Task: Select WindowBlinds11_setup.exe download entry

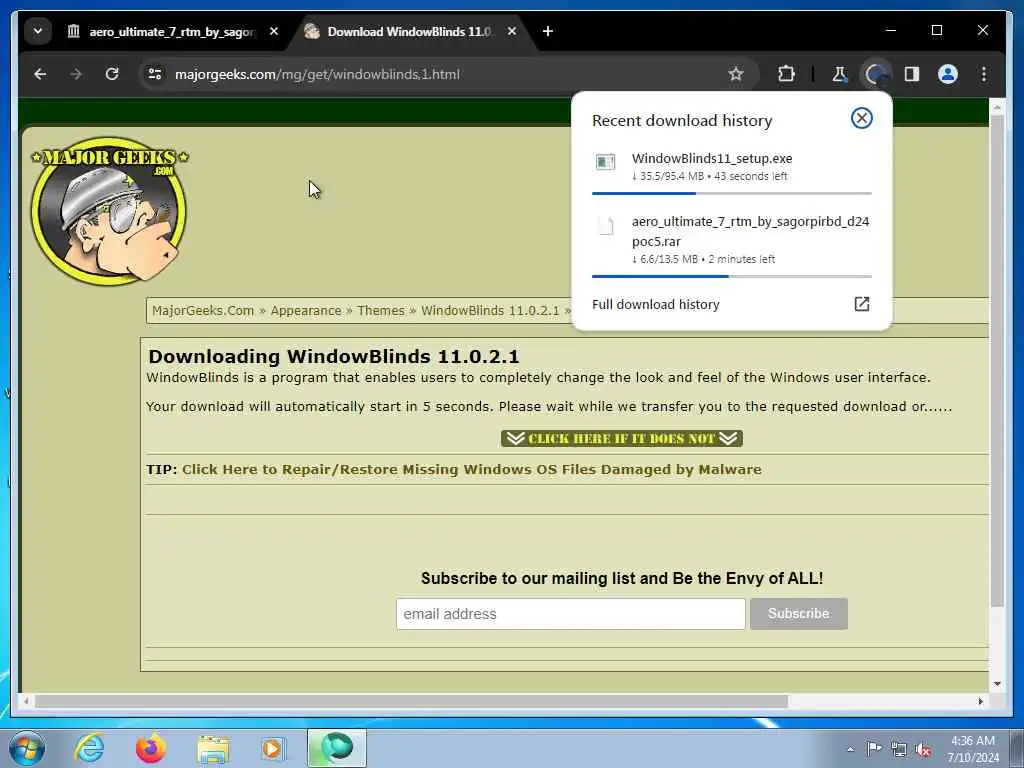Action: tap(731, 172)
